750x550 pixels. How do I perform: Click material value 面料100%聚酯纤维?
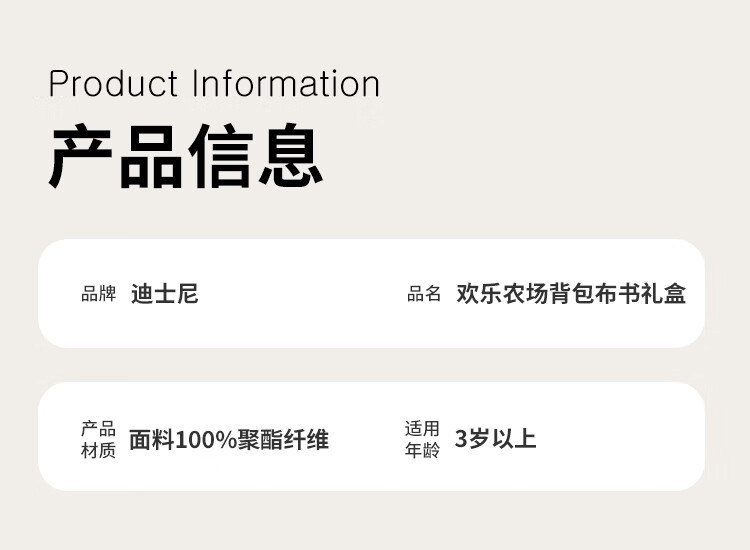click(x=229, y=439)
